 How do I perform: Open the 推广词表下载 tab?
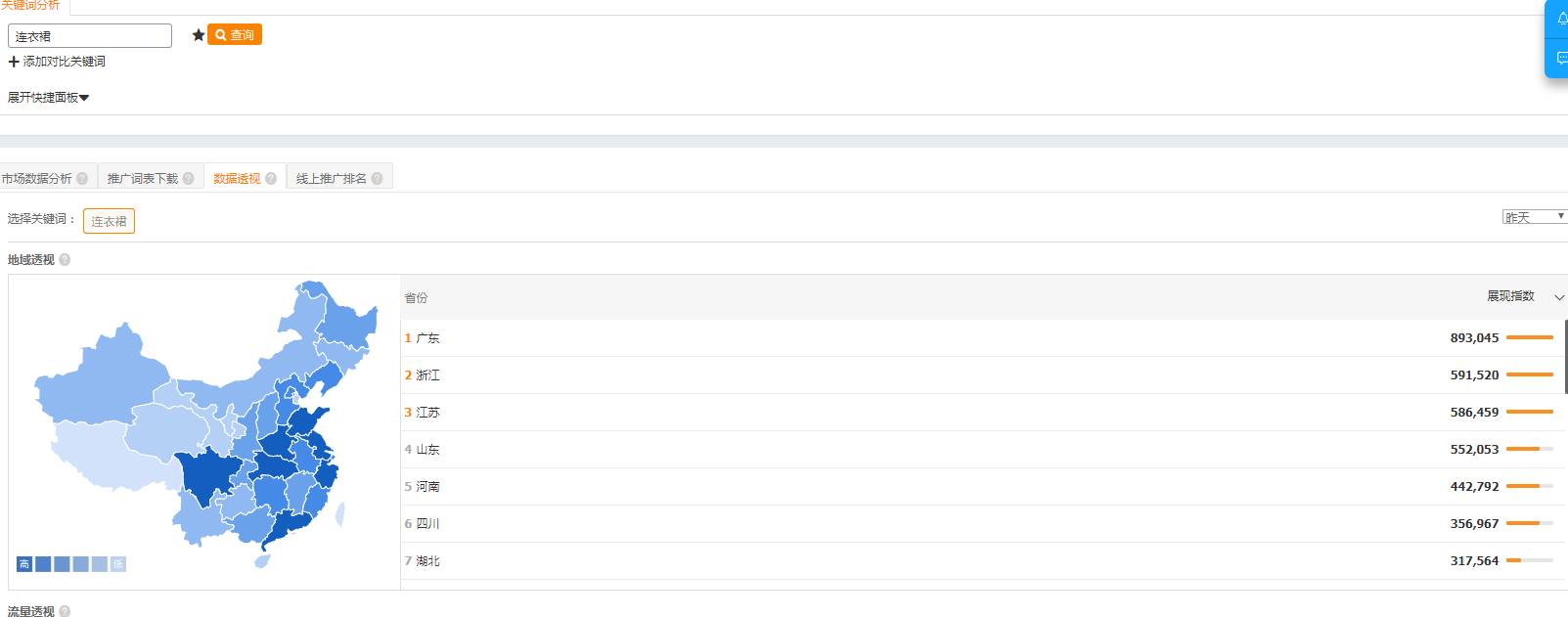tap(143, 179)
